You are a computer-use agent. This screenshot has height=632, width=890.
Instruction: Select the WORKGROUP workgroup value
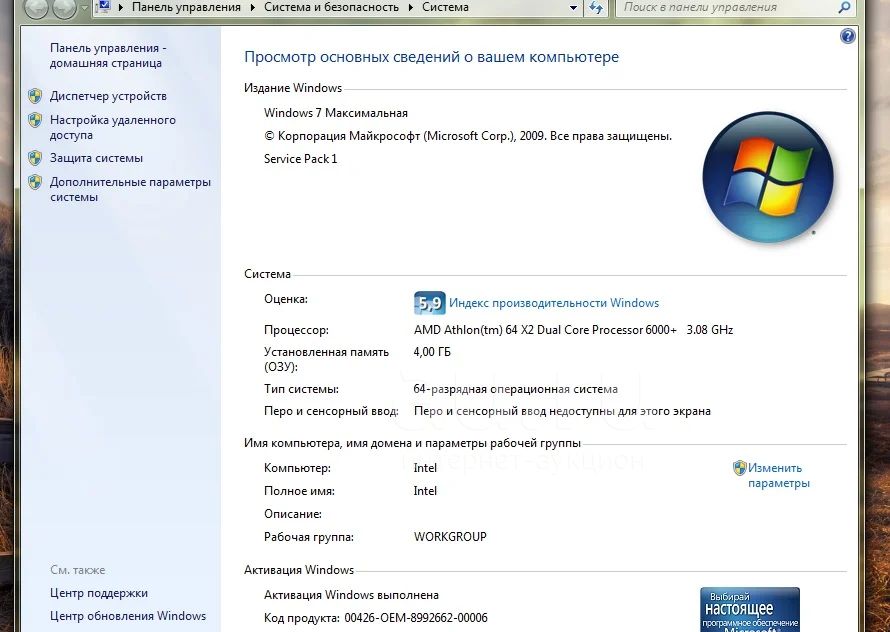[x=450, y=537]
